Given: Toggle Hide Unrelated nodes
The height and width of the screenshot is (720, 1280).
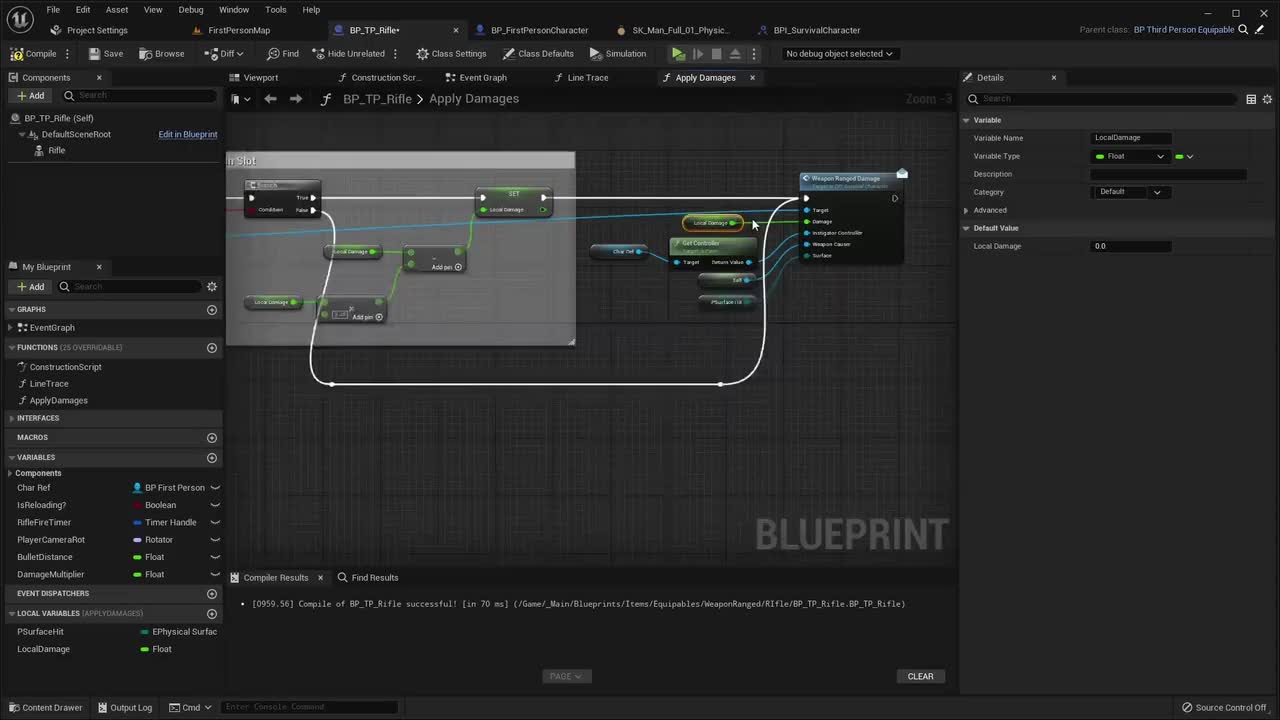Looking at the screenshot, I should pyautogui.click(x=348, y=54).
